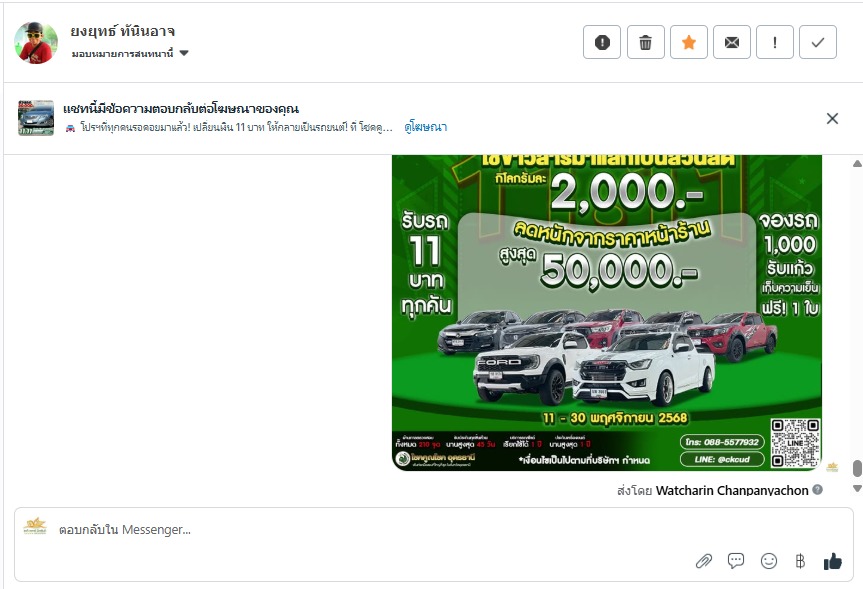Click the ad banner heading แชทนี้มีข้อความตอบกลับต่อโฆษณาของคุณ

[x=181, y=108]
